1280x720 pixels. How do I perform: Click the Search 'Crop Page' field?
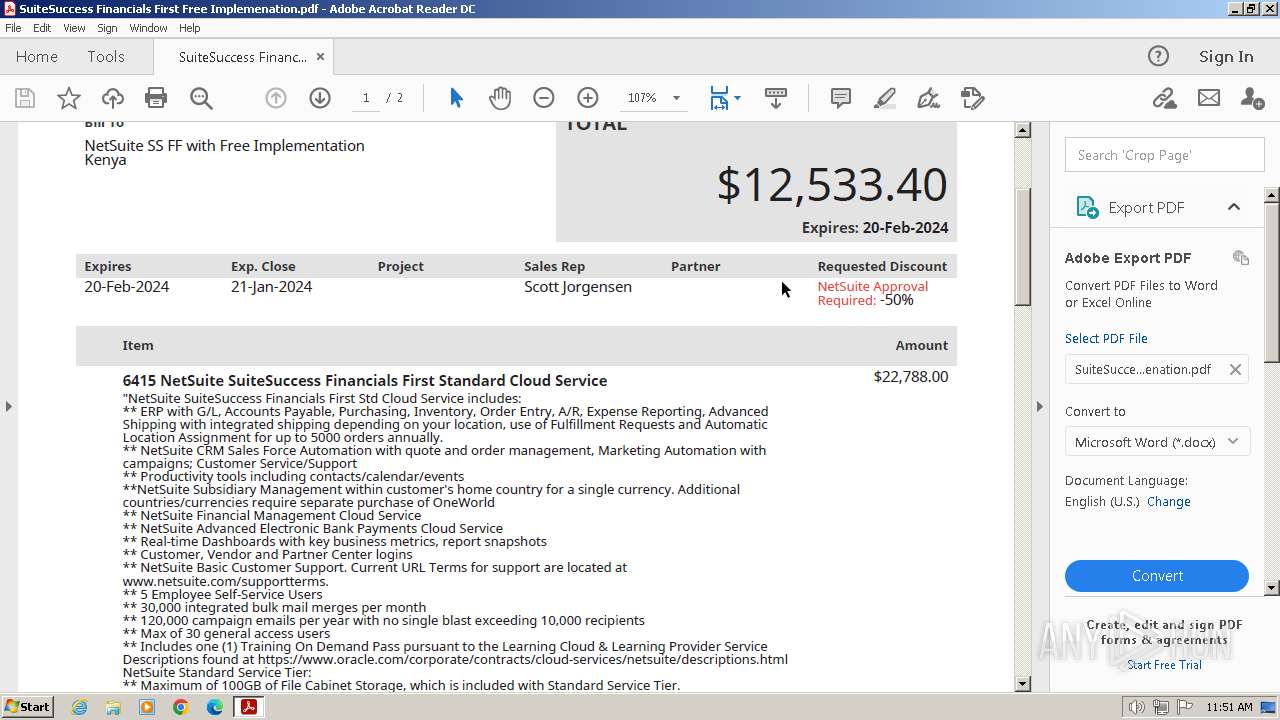[x=1165, y=155]
